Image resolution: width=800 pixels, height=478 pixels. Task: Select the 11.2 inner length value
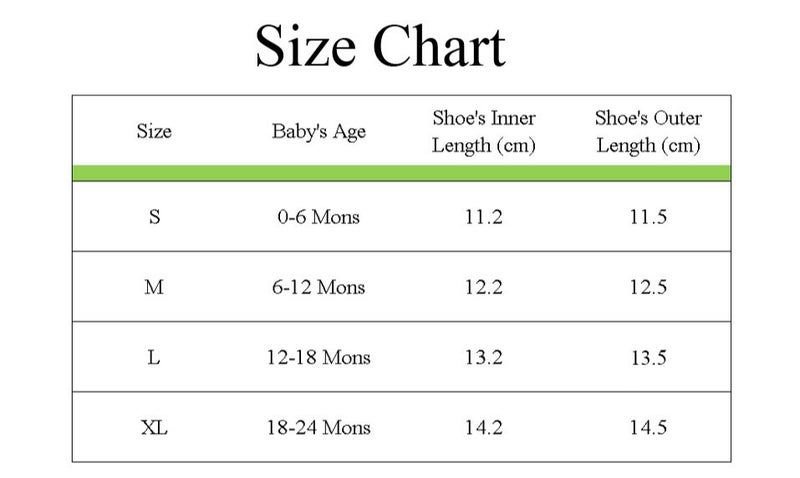[x=484, y=217]
